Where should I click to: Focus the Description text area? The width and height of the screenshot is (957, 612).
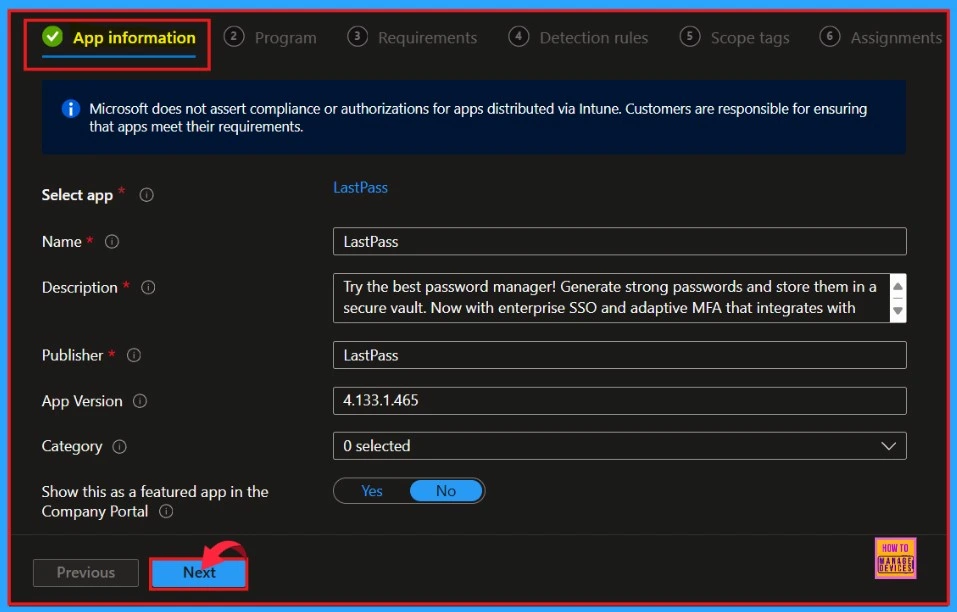point(612,298)
